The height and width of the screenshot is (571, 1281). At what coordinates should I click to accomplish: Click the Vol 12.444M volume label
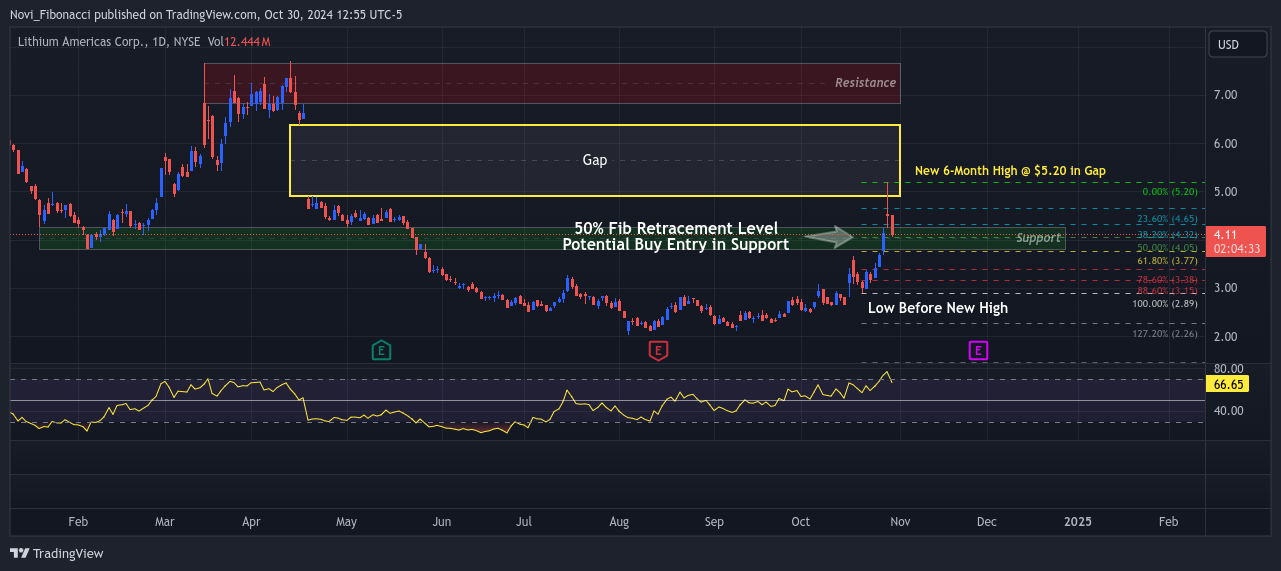239,42
